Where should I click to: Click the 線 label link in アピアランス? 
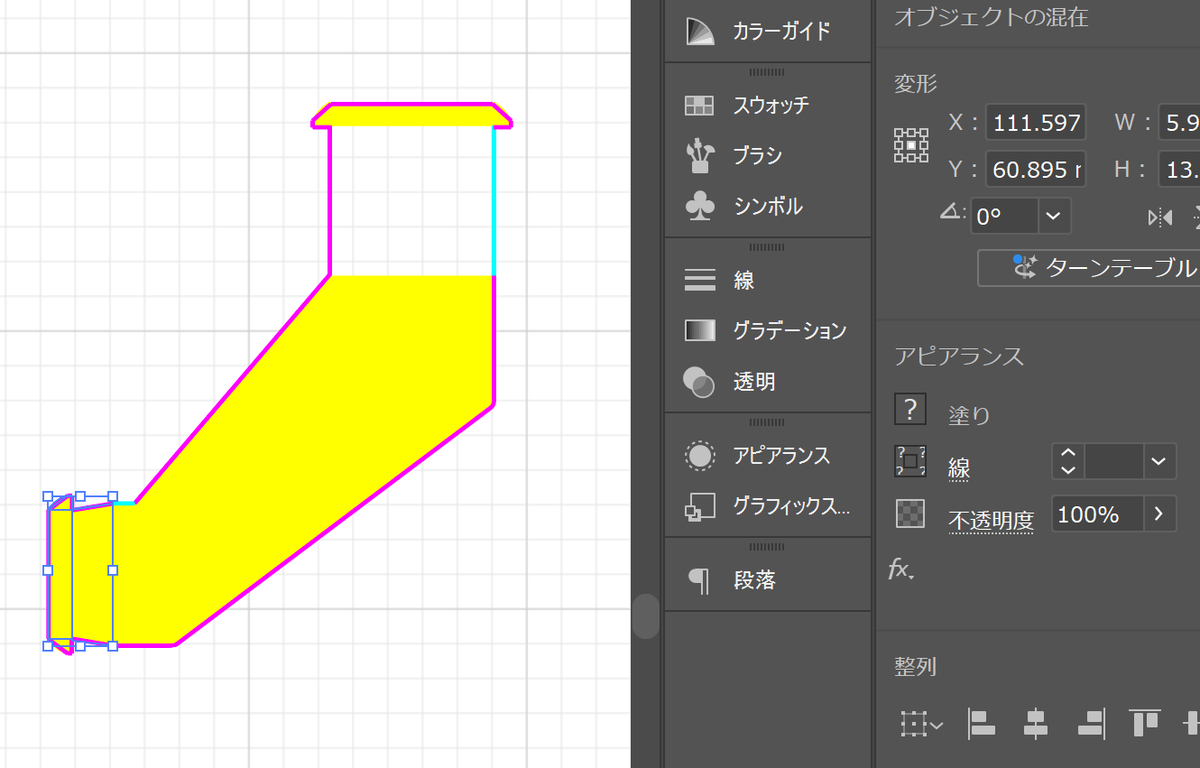coord(959,468)
